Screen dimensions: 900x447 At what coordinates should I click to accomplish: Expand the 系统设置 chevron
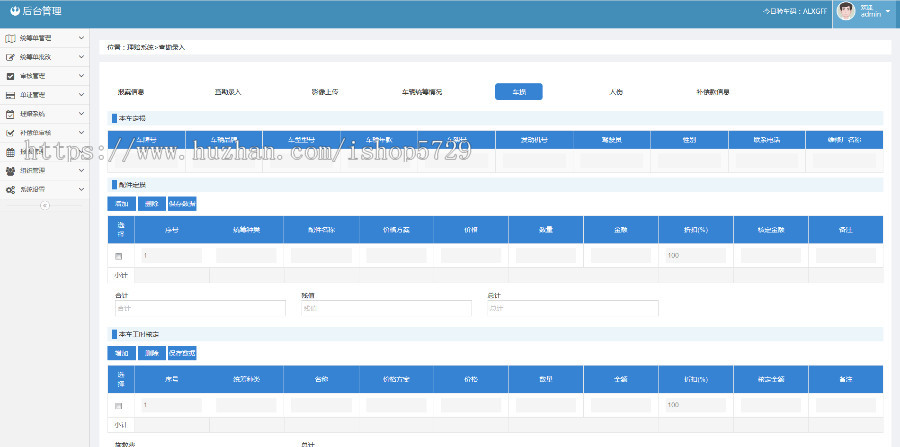(82, 189)
